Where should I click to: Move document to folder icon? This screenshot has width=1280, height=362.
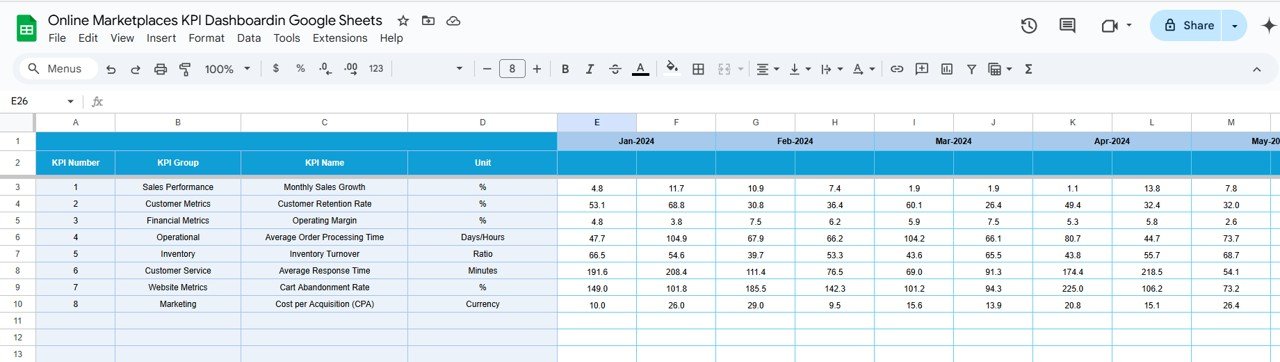tap(428, 21)
